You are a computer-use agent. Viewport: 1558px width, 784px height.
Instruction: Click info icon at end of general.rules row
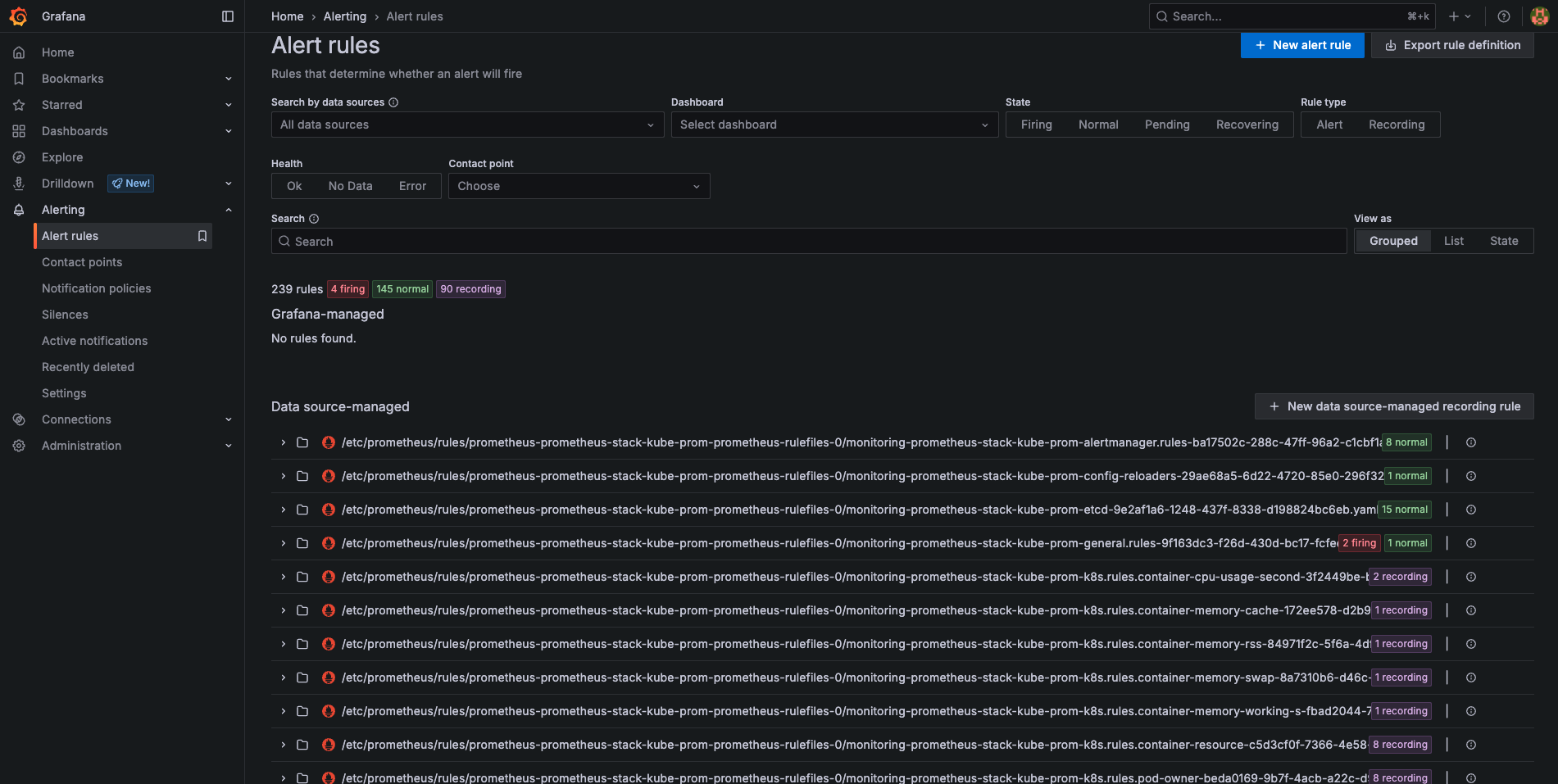click(1471, 543)
